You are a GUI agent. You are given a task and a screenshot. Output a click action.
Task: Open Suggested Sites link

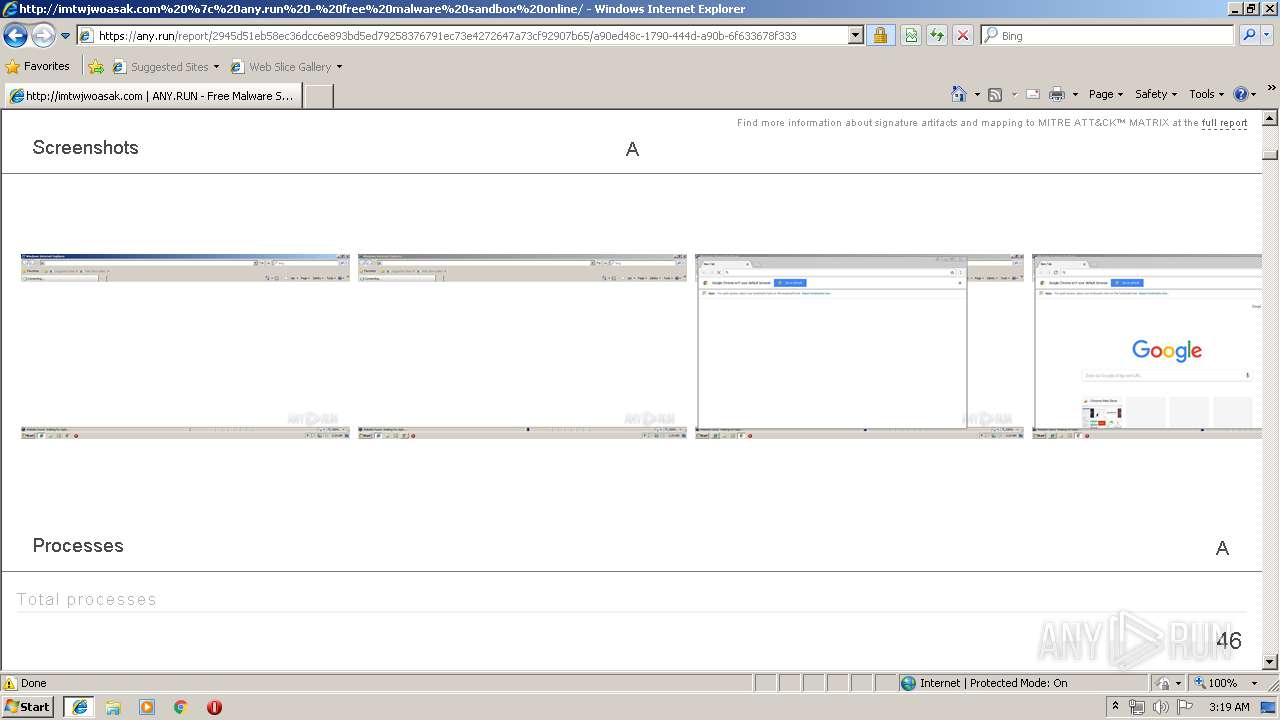(x=165, y=67)
